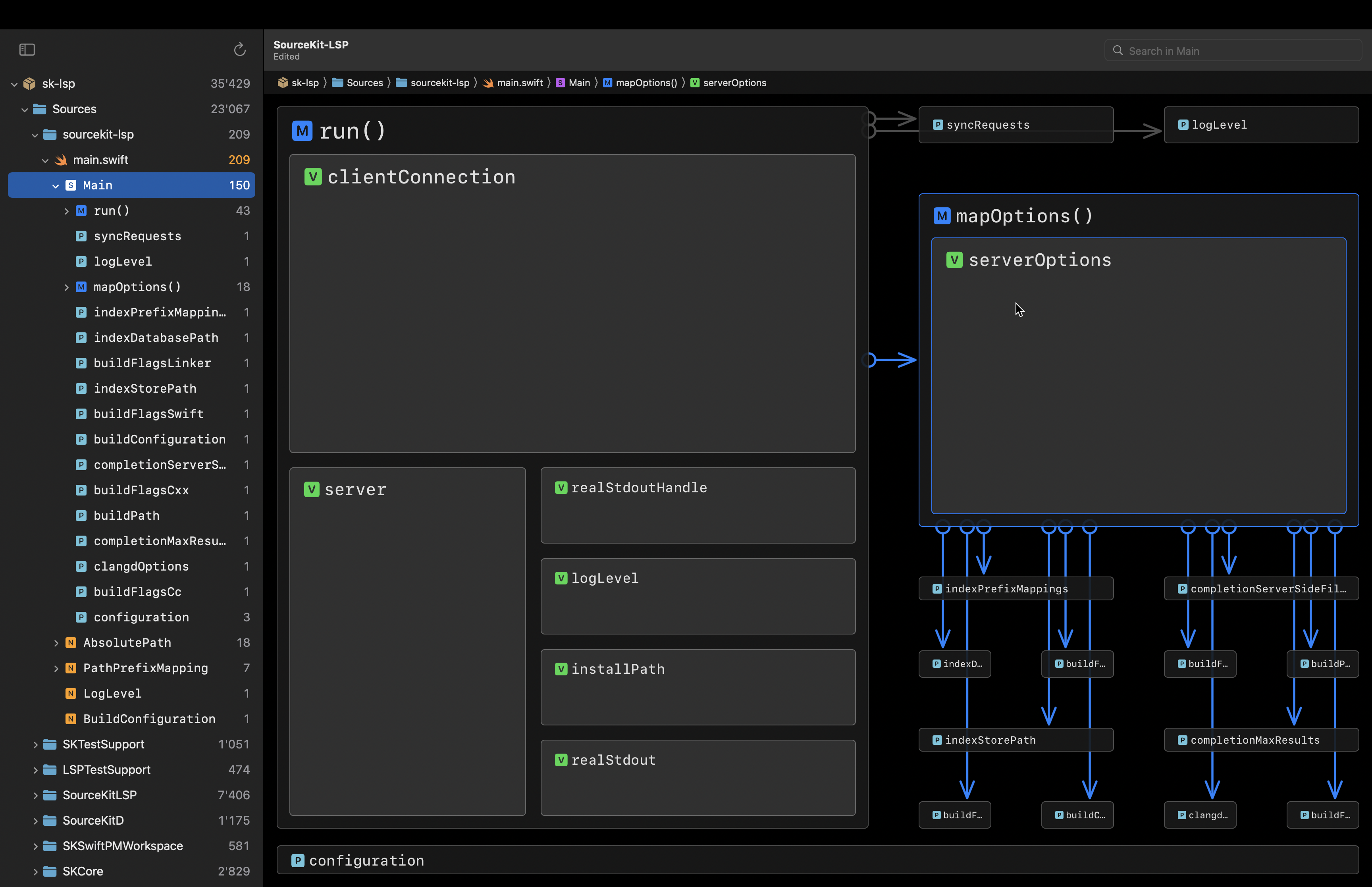
Task: Click main.swift in the breadcrumb bar
Action: click(513, 83)
